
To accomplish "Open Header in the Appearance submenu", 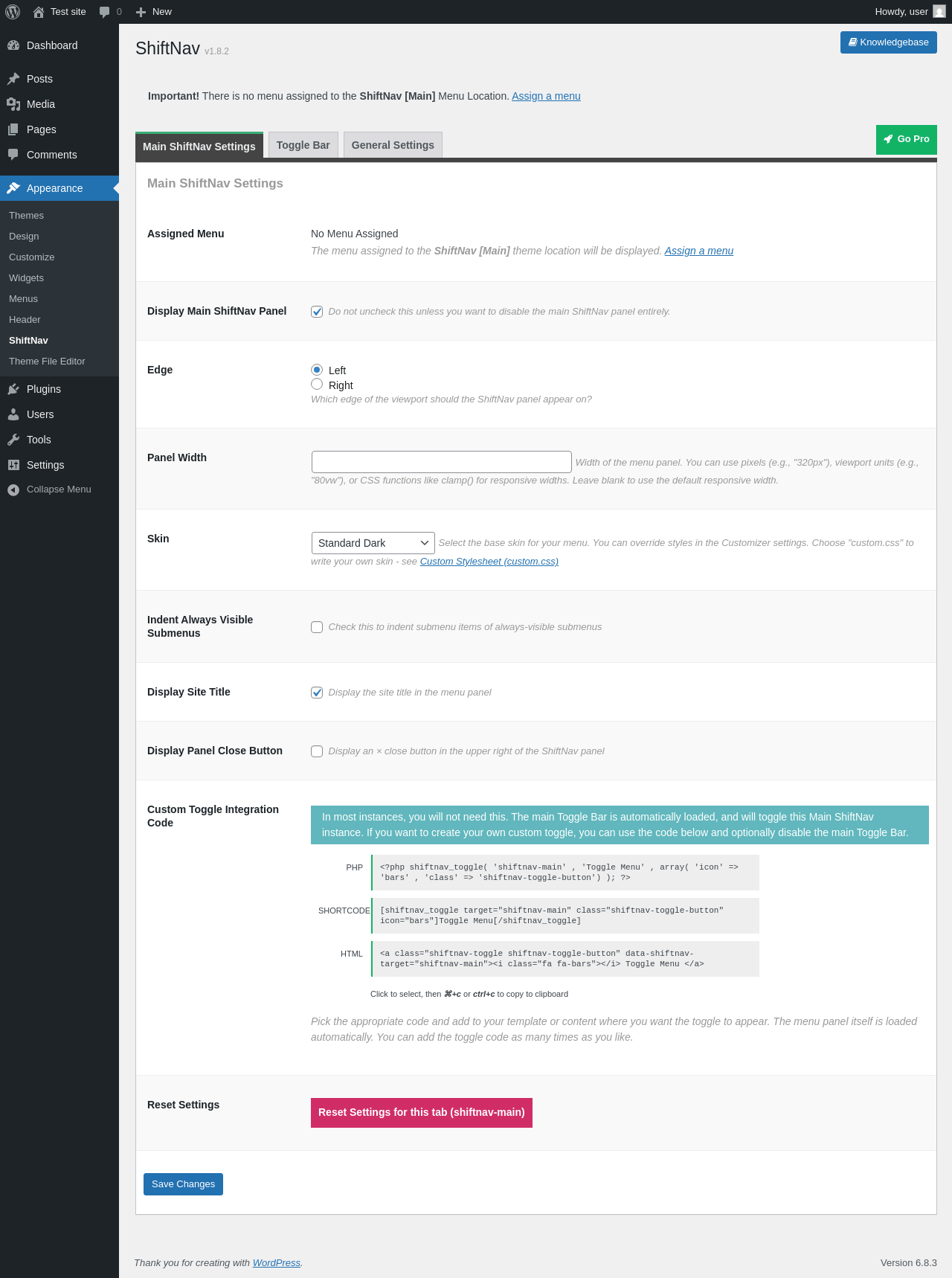I will [25, 320].
